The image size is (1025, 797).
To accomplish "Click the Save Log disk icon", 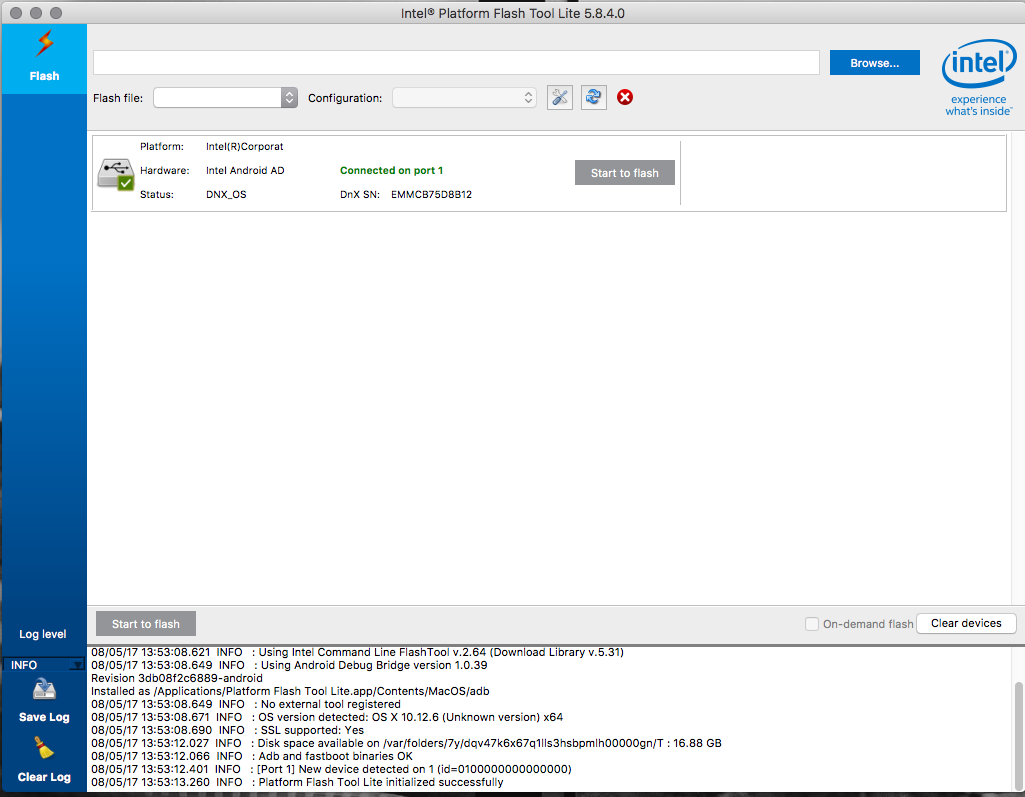I will click(43, 689).
